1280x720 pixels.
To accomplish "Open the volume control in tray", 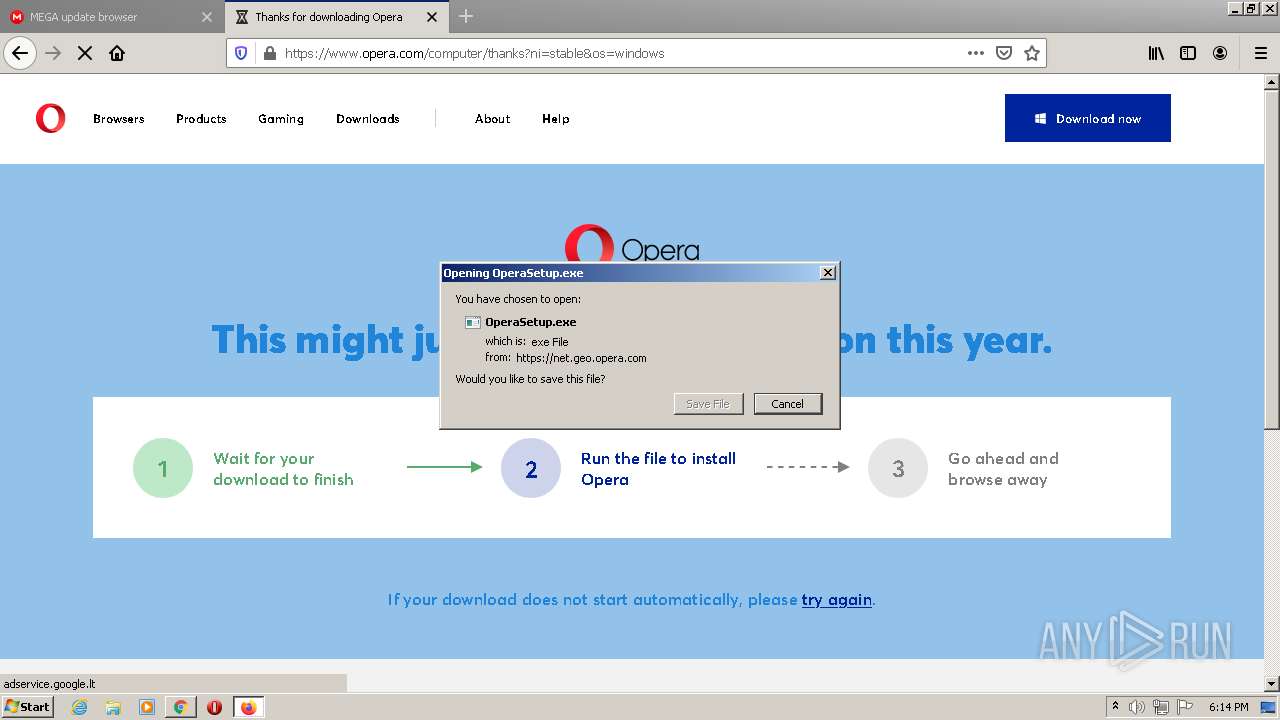I will (1137, 707).
